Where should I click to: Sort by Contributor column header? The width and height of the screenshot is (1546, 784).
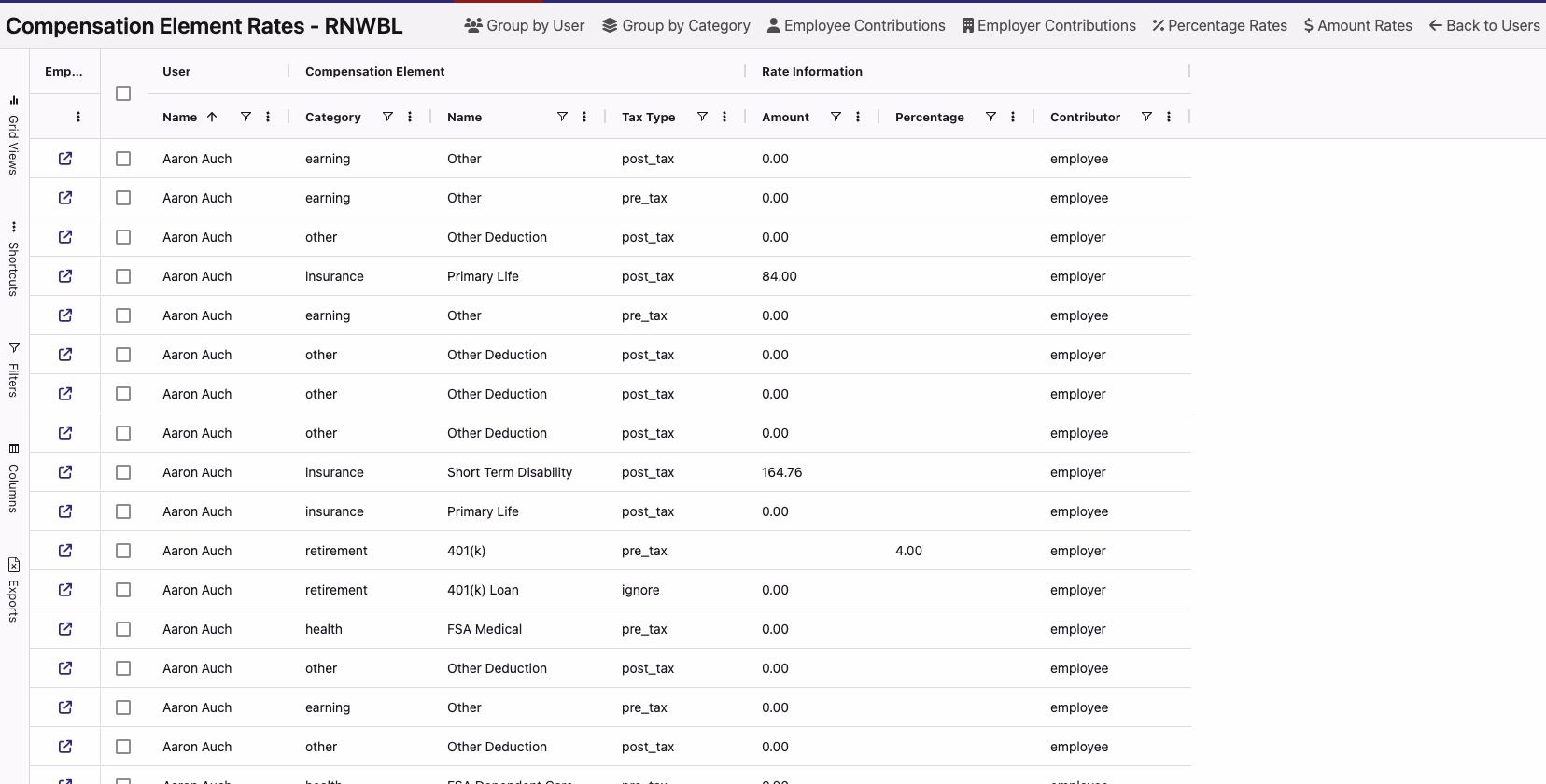point(1085,117)
